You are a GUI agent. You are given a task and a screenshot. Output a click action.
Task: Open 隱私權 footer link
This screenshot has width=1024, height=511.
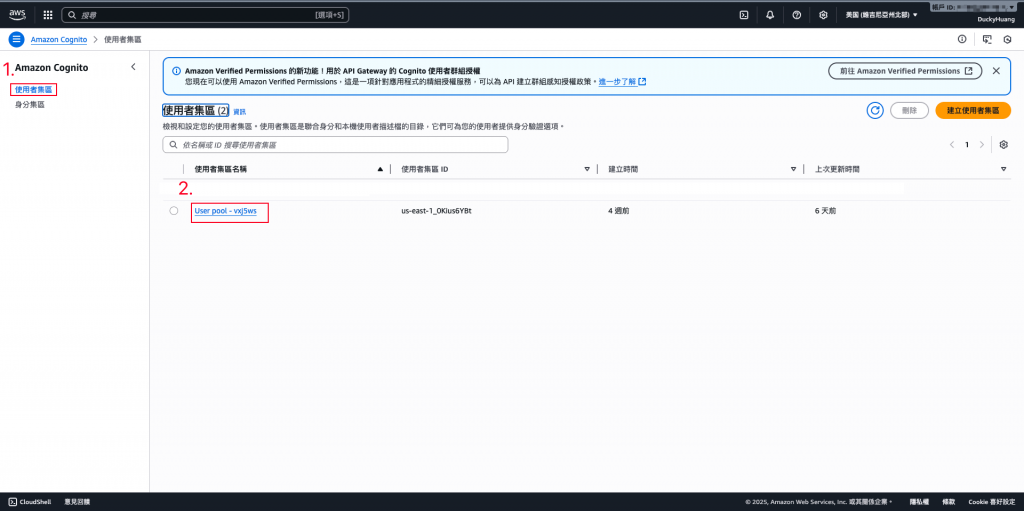(x=919, y=502)
